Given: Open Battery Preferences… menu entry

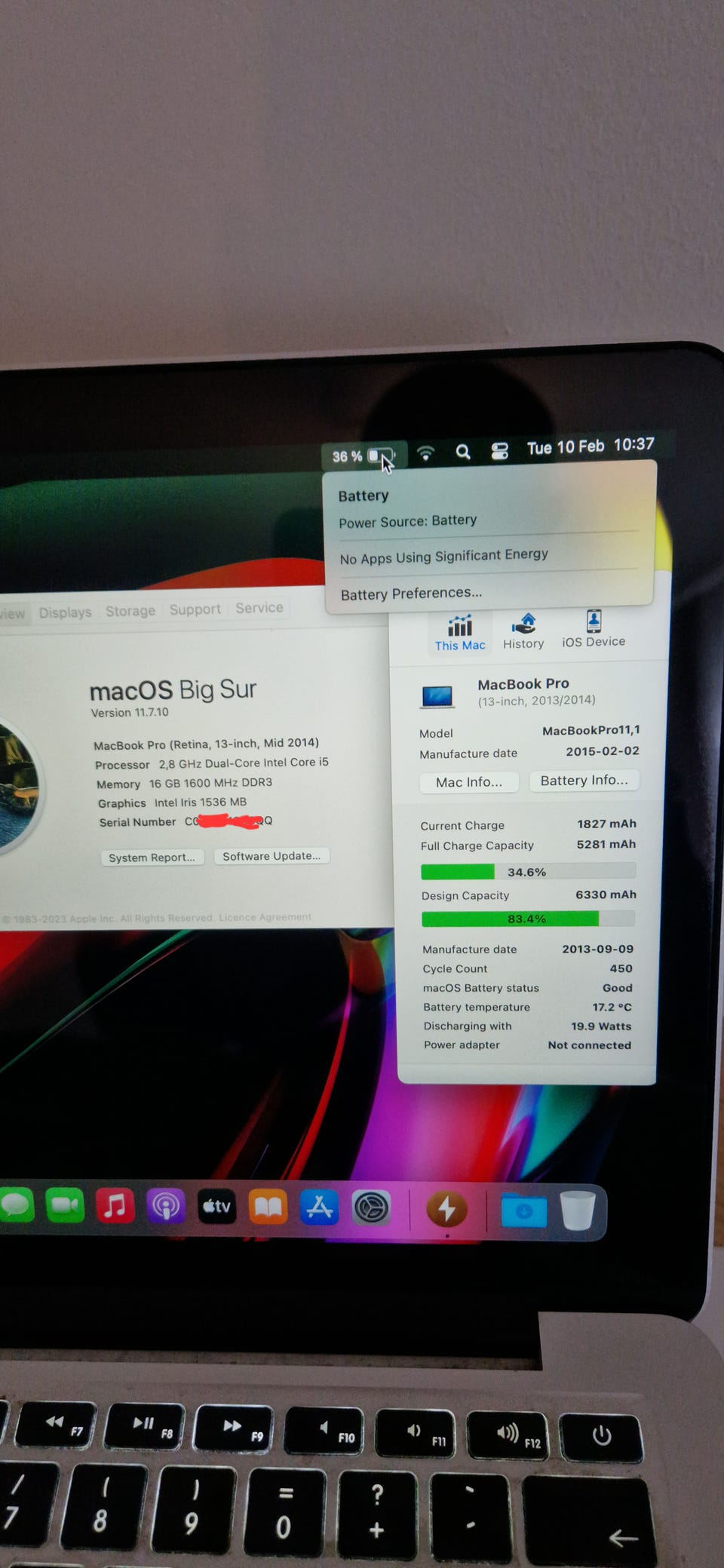Looking at the screenshot, I should click(x=411, y=594).
